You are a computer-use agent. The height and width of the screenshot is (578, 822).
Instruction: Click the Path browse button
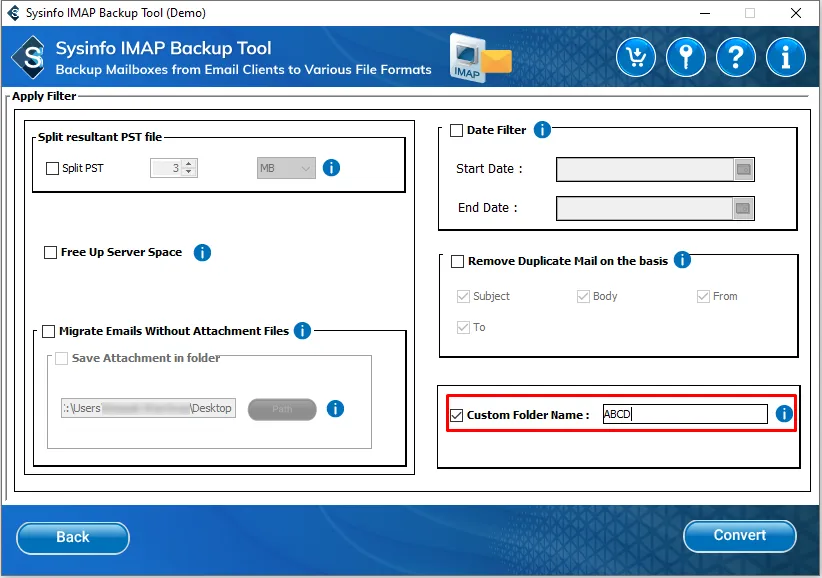click(282, 409)
